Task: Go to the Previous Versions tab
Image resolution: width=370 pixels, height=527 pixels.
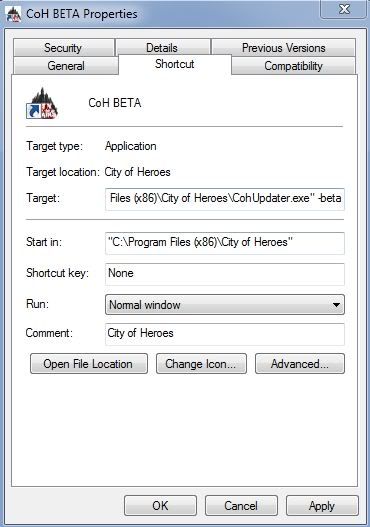Action: [x=283, y=47]
